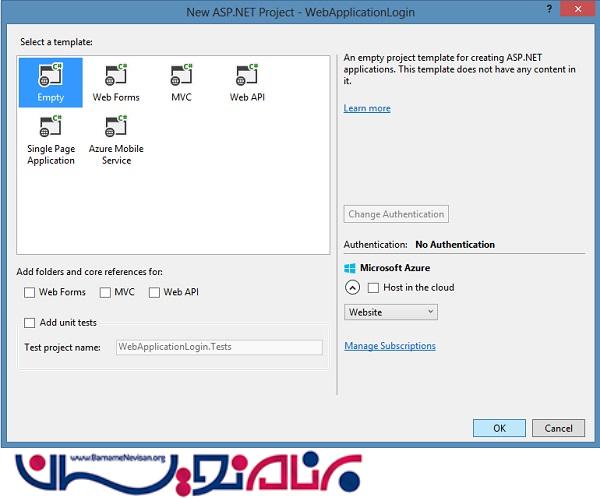Image resolution: width=600 pixels, height=498 pixels.
Task: Click the 'Microsoft Azure' heading text
Action: 395,268
